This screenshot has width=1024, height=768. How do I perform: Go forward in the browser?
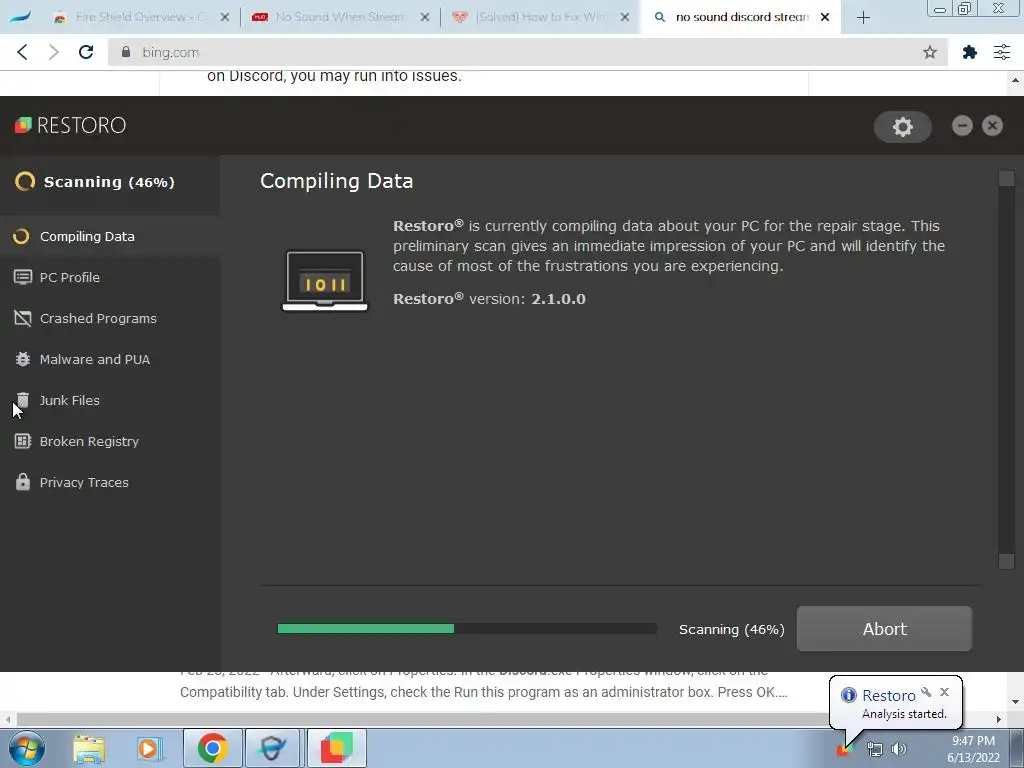54,52
